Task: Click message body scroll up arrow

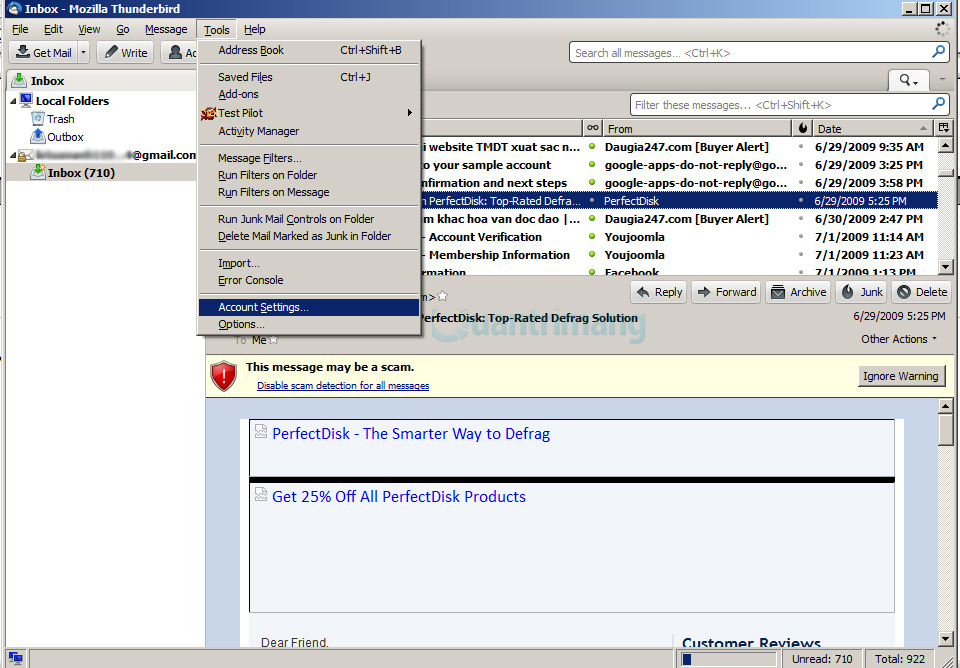Action: tap(945, 406)
